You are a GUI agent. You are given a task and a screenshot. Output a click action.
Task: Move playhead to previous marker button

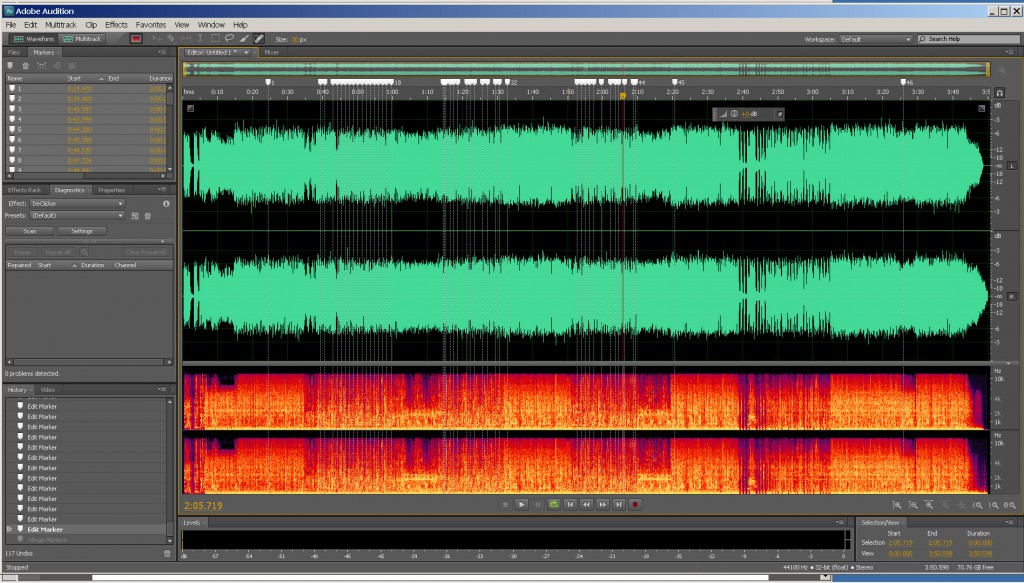coord(570,505)
